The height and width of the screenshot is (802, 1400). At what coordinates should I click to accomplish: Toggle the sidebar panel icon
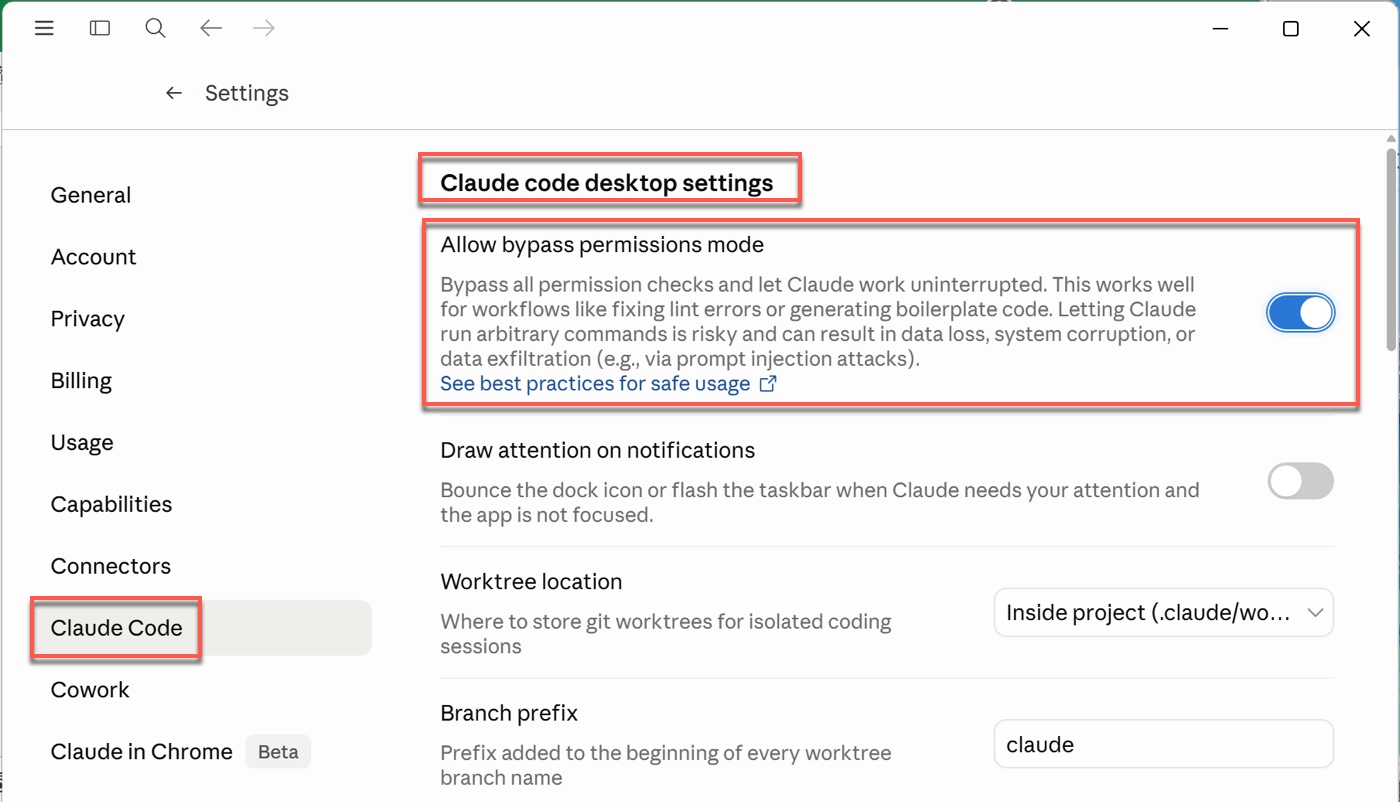(x=100, y=29)
